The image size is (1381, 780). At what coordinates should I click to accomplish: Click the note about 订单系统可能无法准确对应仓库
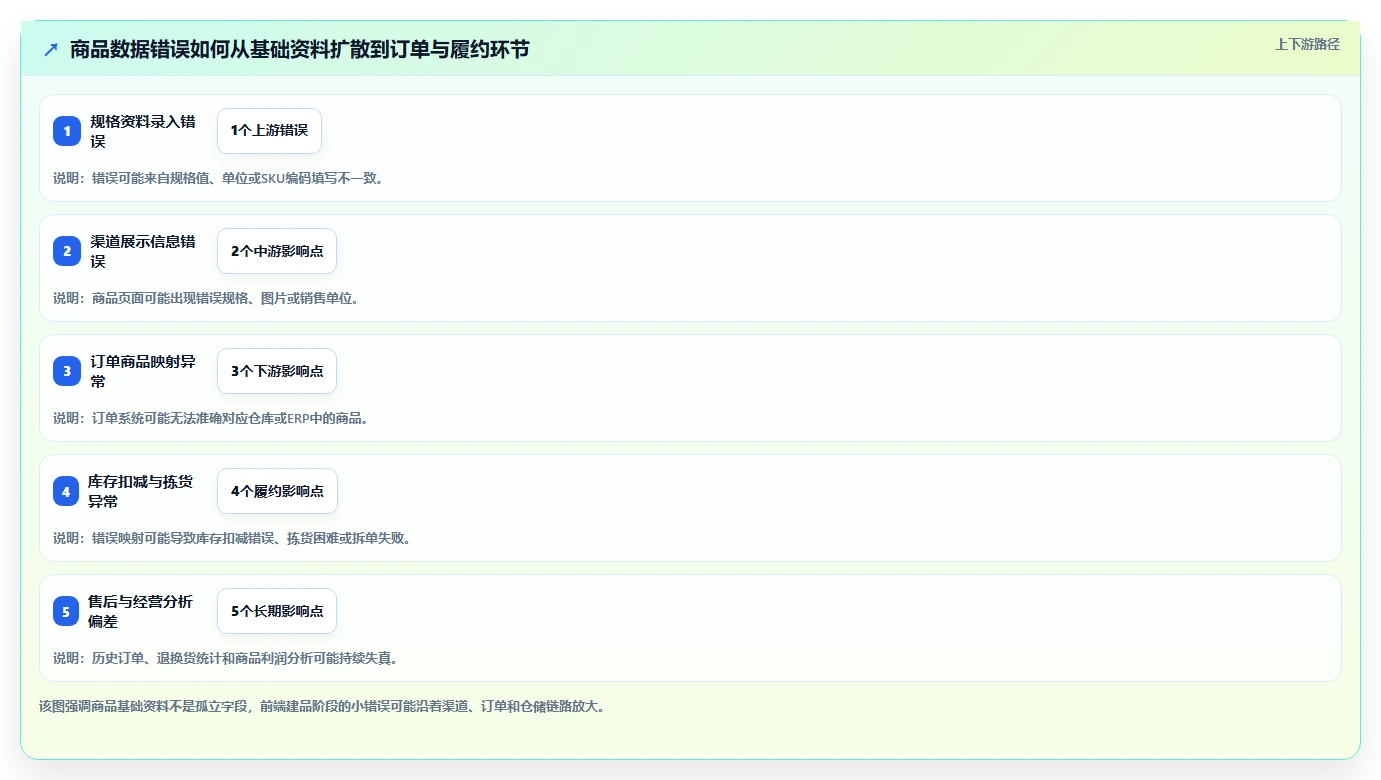[212, 418]
